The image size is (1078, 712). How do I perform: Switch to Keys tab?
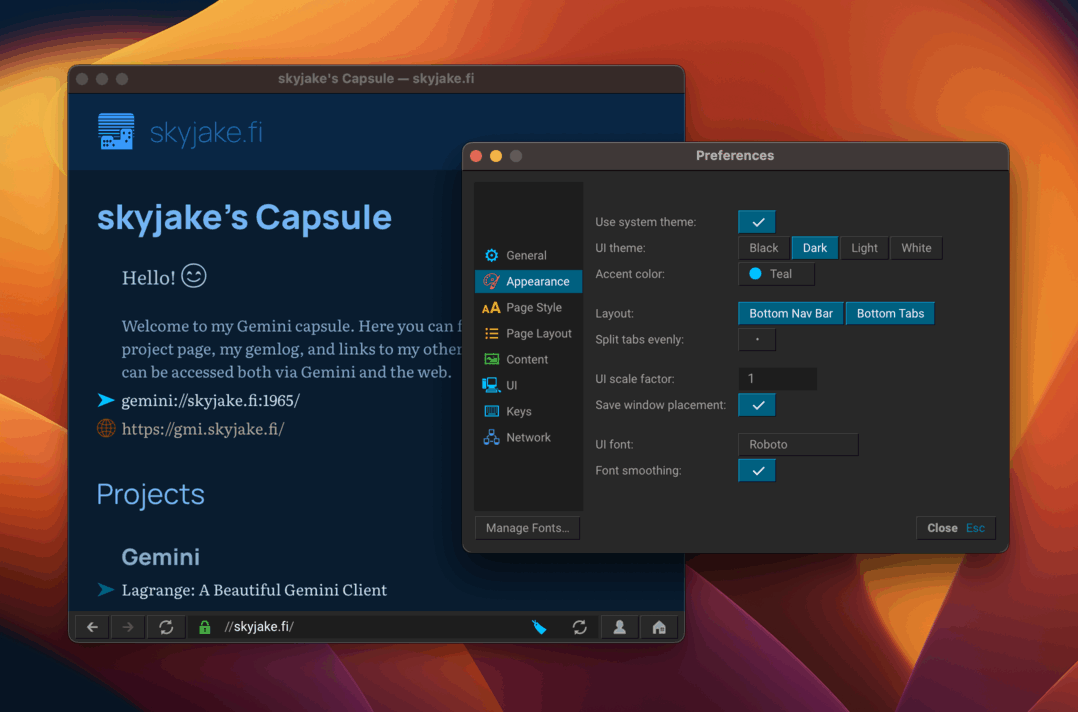tap(528, 412)
